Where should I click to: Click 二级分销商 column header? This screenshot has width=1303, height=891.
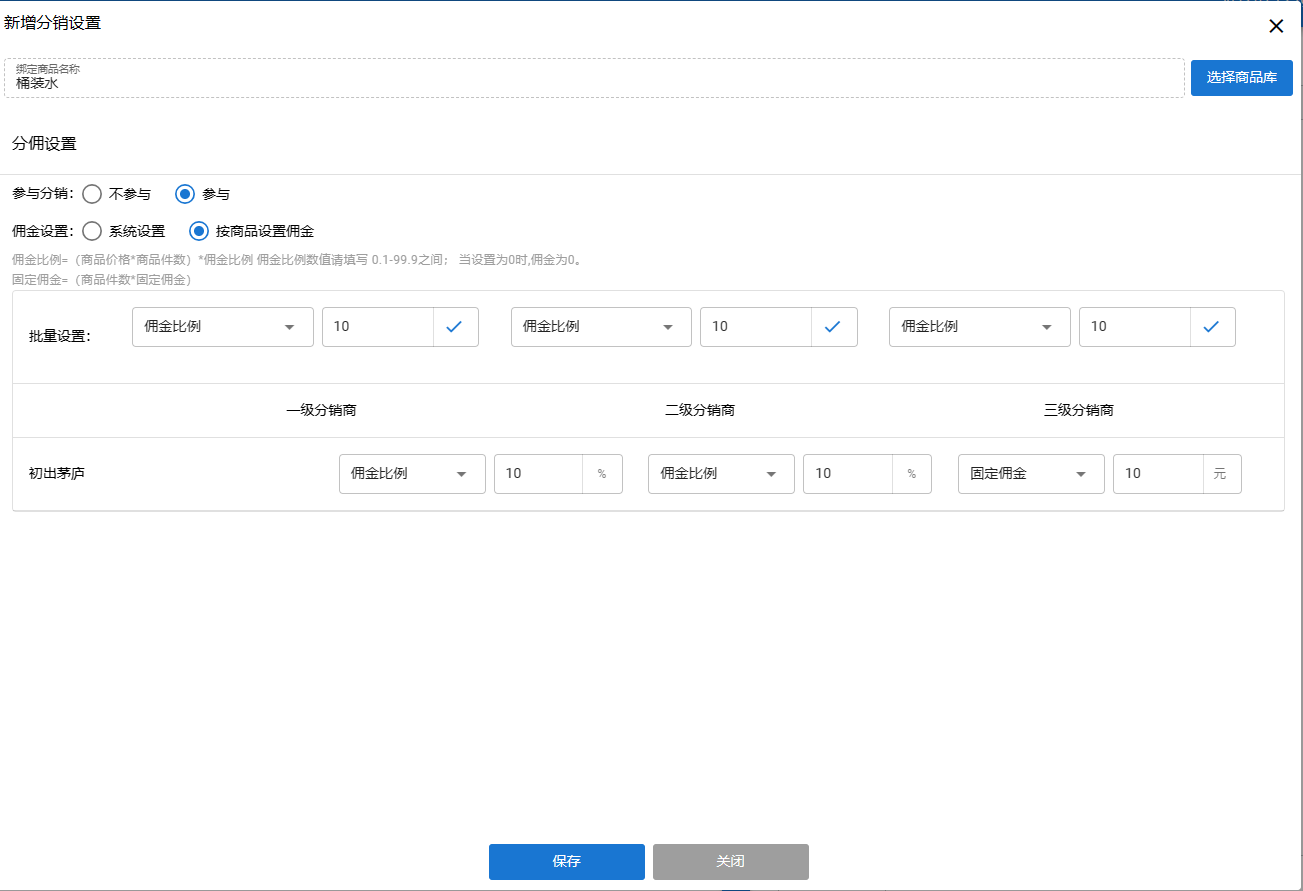700,410
